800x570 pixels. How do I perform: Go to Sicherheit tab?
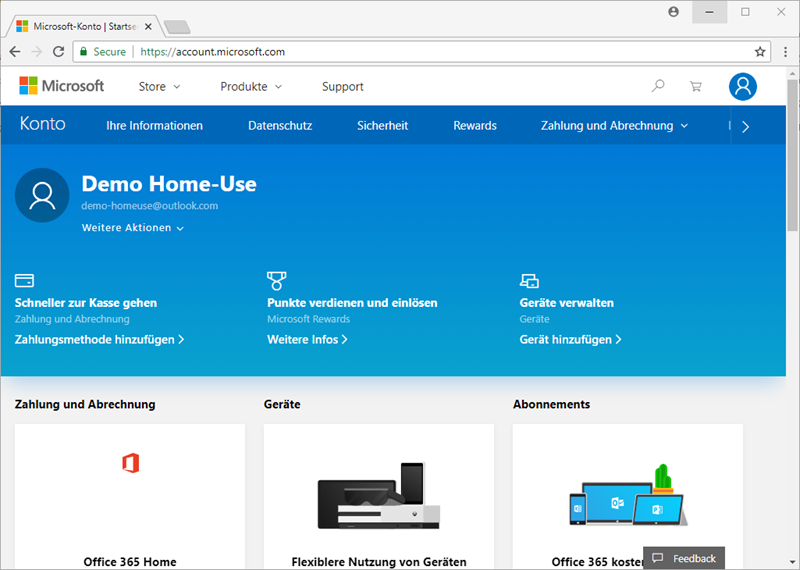tap(383, 126)
